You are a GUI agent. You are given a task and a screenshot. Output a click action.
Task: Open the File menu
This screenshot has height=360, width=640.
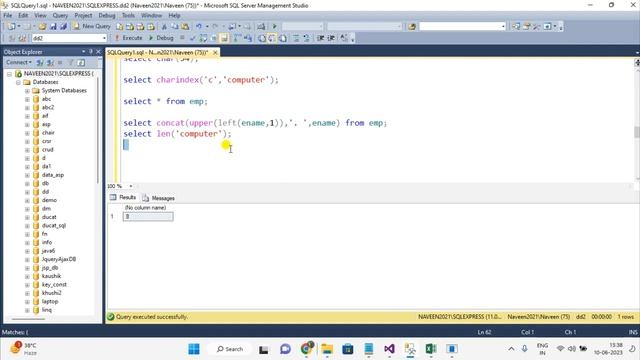(8, 16)
